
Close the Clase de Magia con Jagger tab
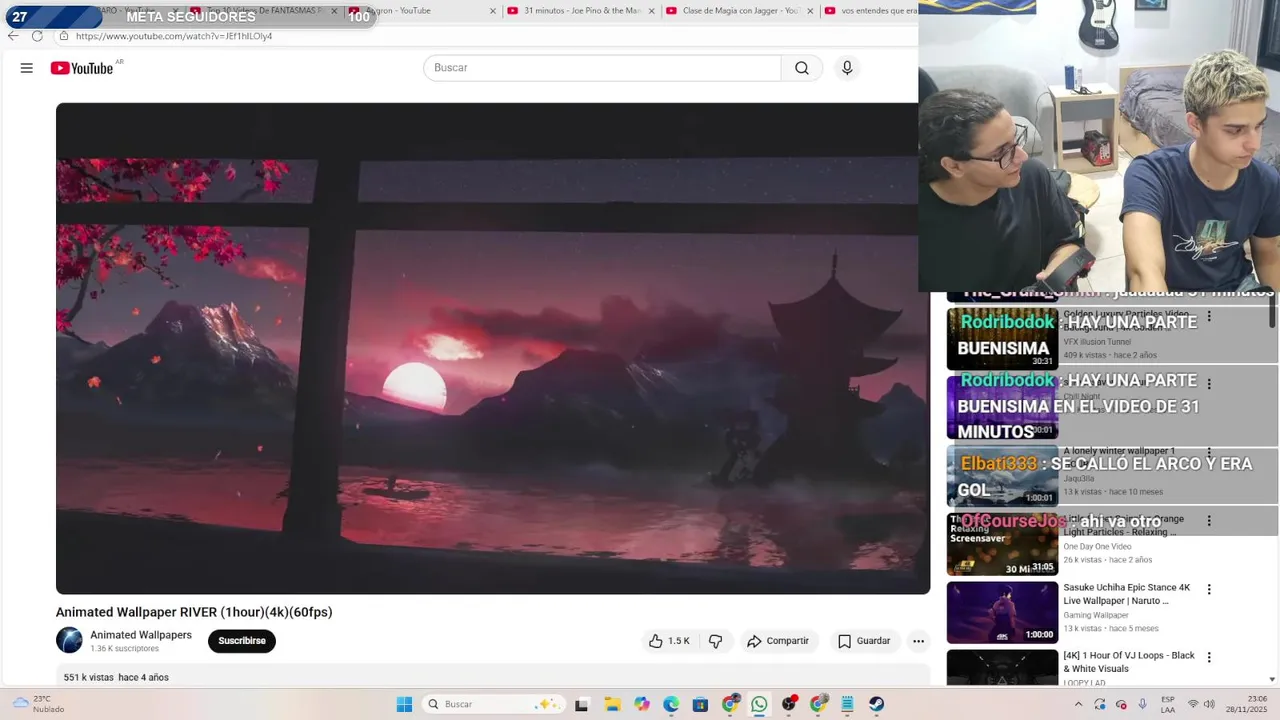pos(810,11)
